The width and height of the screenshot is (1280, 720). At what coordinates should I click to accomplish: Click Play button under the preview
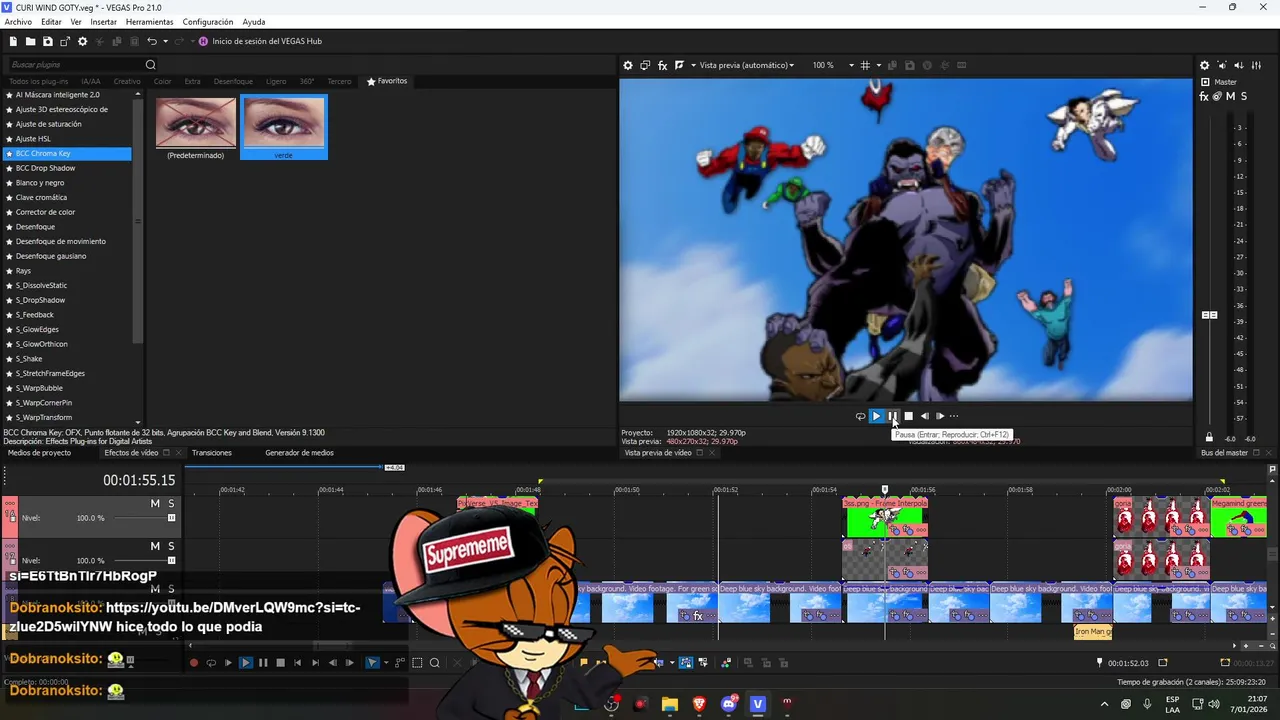[876, 416]
